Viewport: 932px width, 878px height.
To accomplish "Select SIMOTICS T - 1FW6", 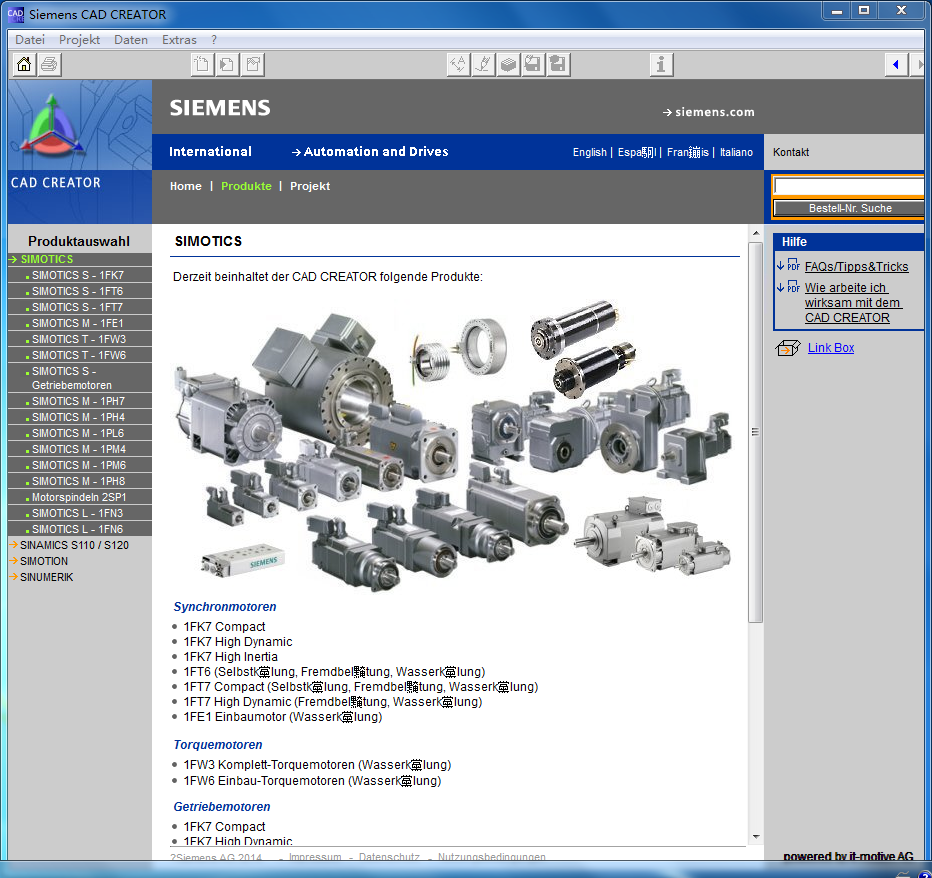I will click(x=80, y=355).
